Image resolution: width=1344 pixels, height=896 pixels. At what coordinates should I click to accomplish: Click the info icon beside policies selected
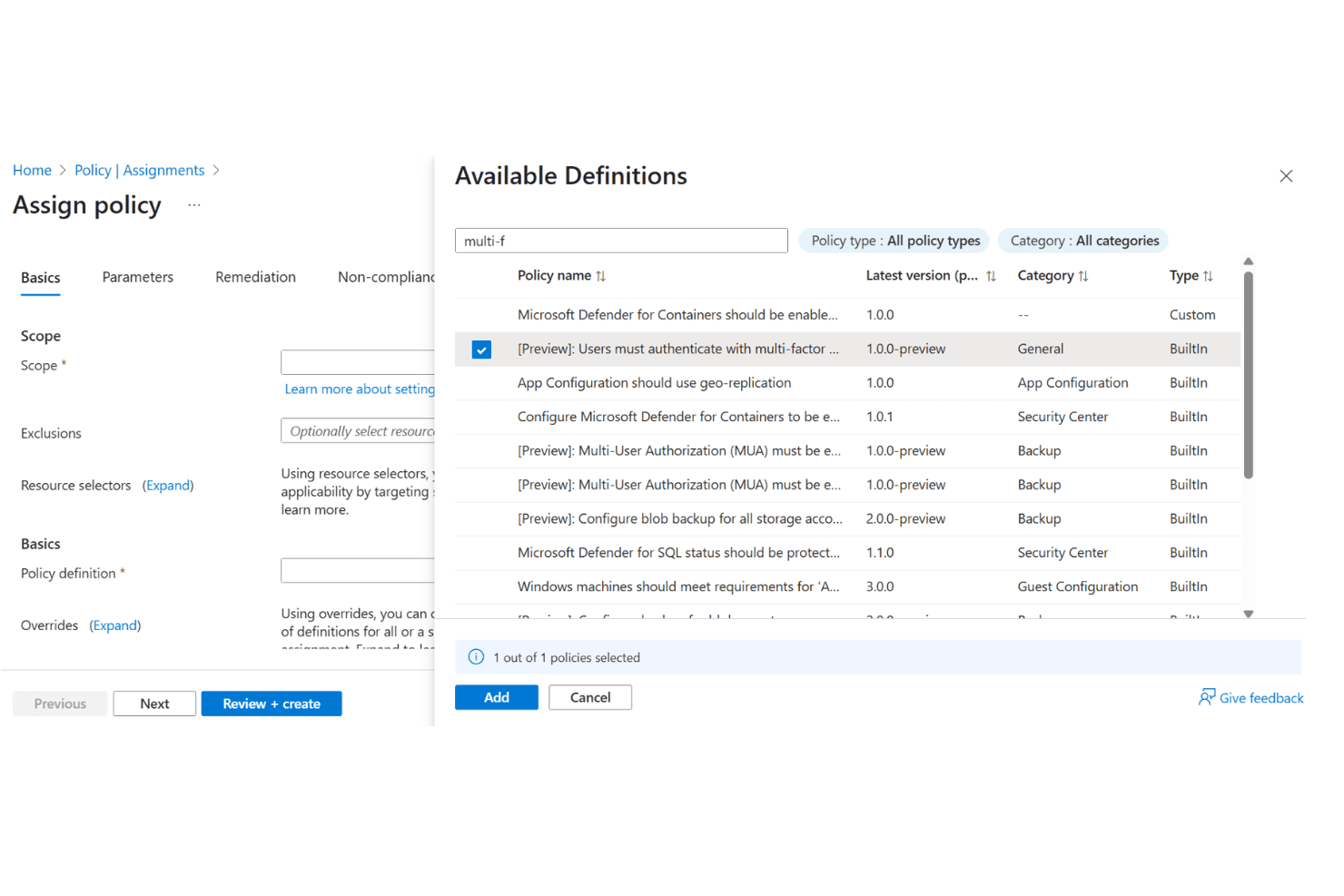tap(476, 657)
